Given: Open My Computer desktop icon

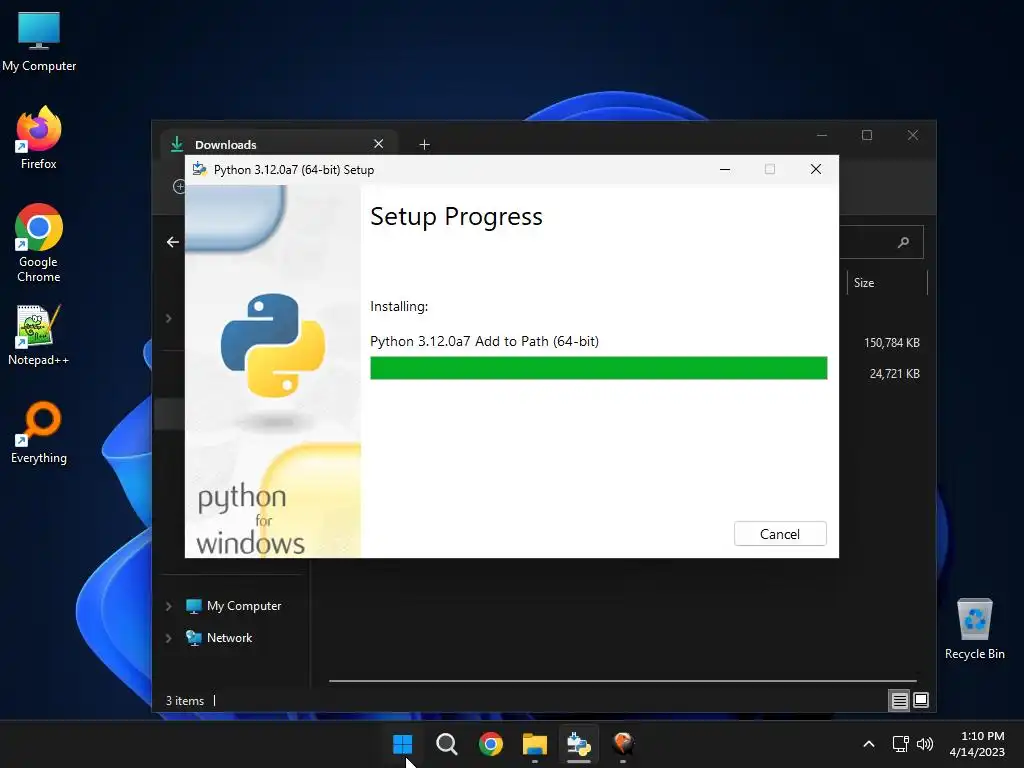Looking at the screenshot, I should tap(39, 42).
